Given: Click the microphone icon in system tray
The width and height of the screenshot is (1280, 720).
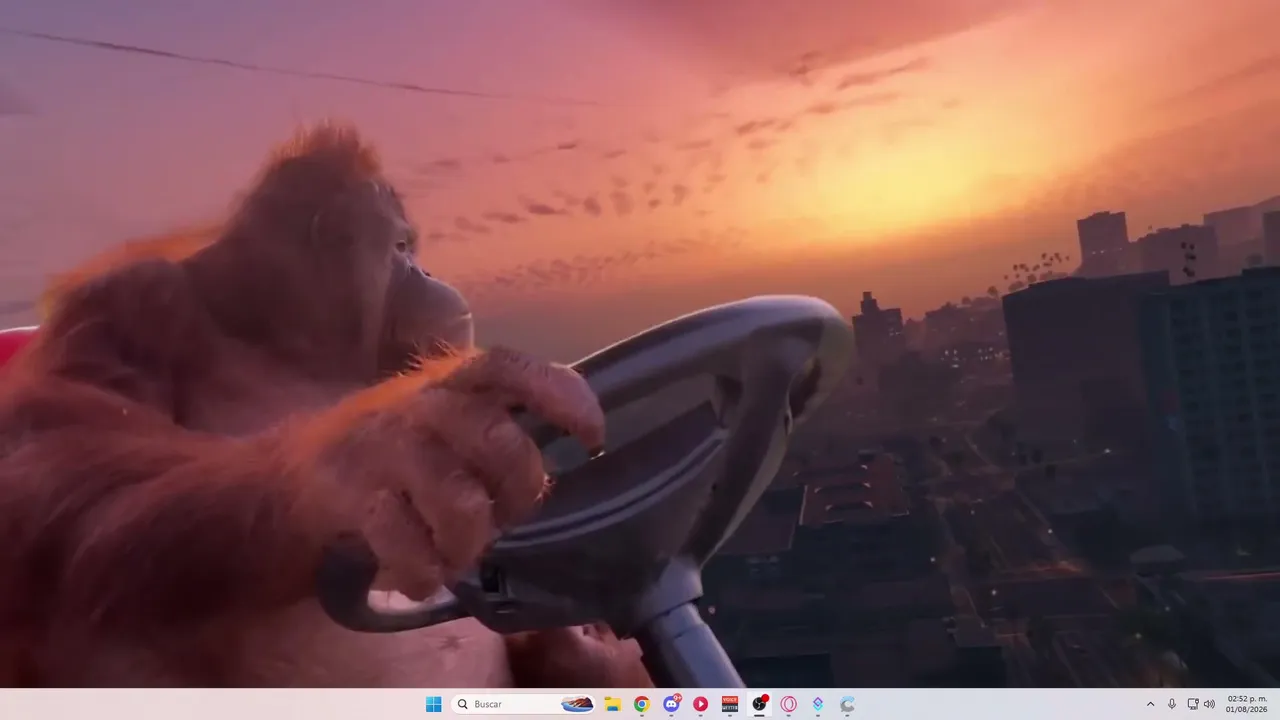Looking at the screenshot, I should point(1172,704).
